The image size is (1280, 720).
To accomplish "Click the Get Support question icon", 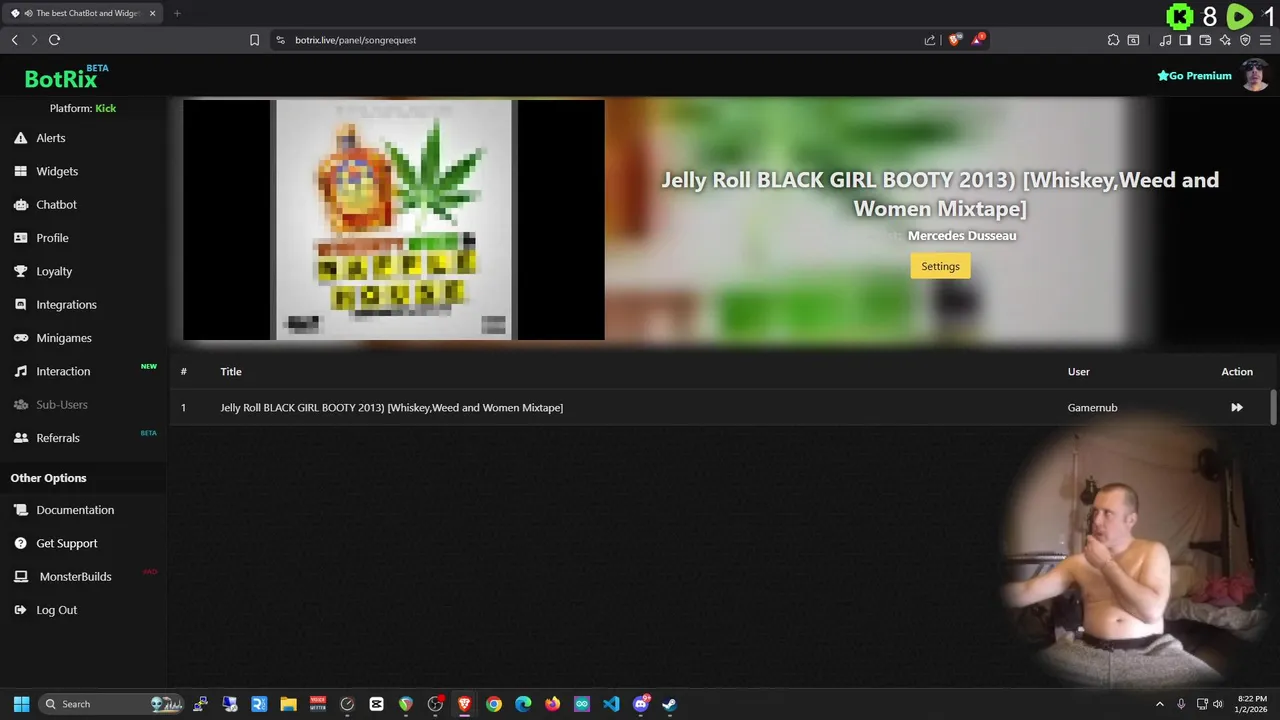I will [x=20, y=543].
